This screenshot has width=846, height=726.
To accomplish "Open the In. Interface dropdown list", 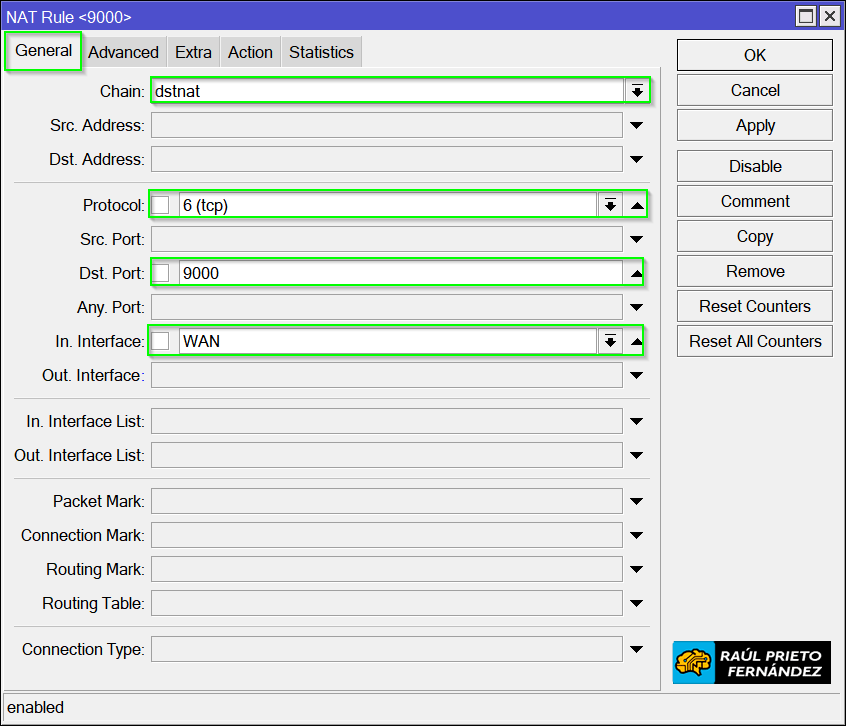I will tap(609, 341).
